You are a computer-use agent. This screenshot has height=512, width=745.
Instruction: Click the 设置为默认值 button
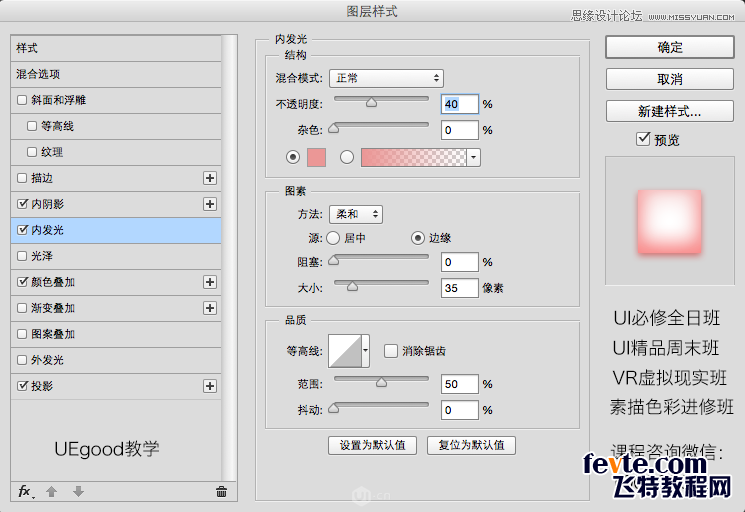pos(372,445)
